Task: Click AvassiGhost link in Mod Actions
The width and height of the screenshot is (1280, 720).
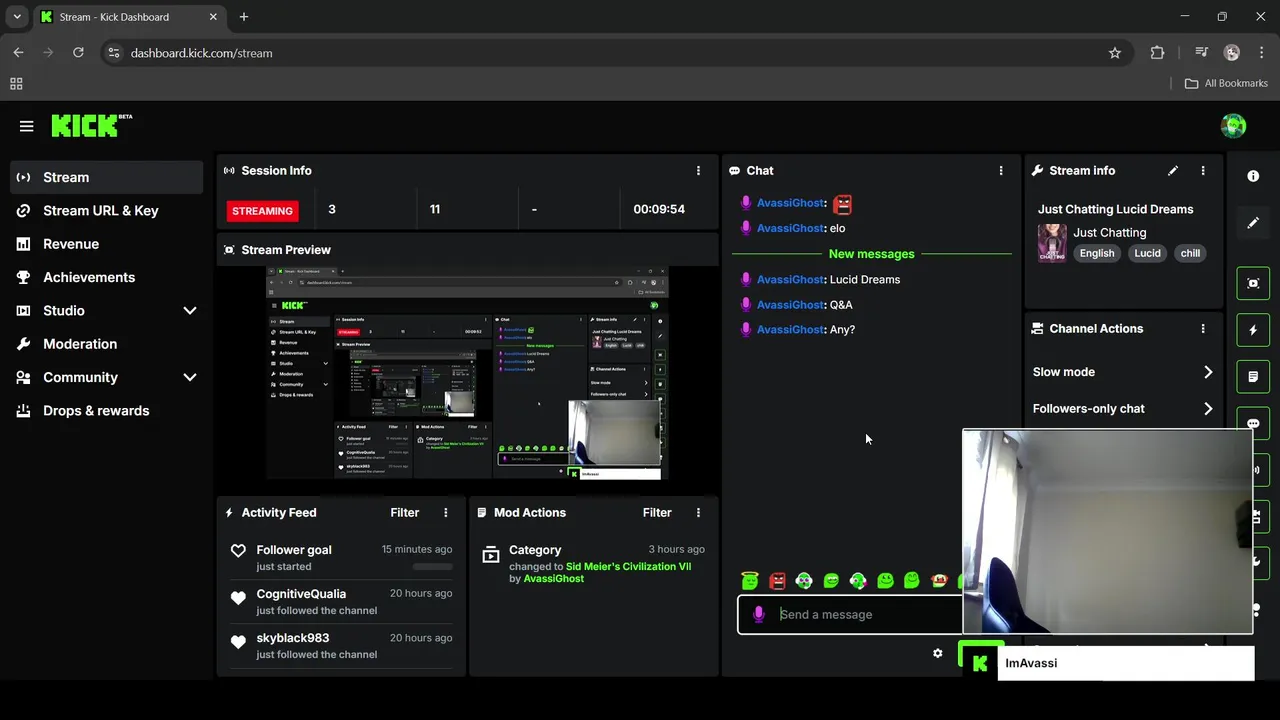Action: (x=553, y=579)
